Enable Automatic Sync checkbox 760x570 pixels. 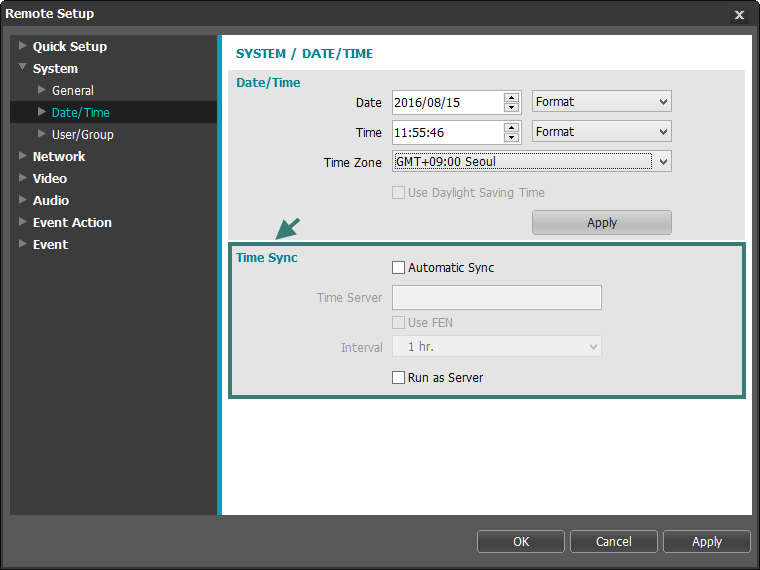point(398,268)
